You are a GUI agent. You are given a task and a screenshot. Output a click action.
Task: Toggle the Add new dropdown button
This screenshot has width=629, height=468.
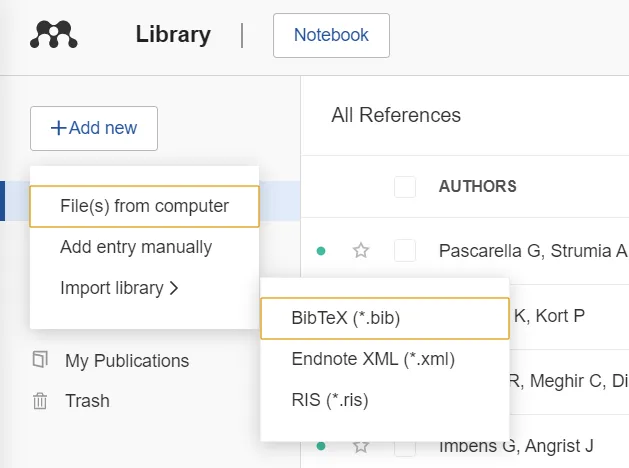pos(94,128)
